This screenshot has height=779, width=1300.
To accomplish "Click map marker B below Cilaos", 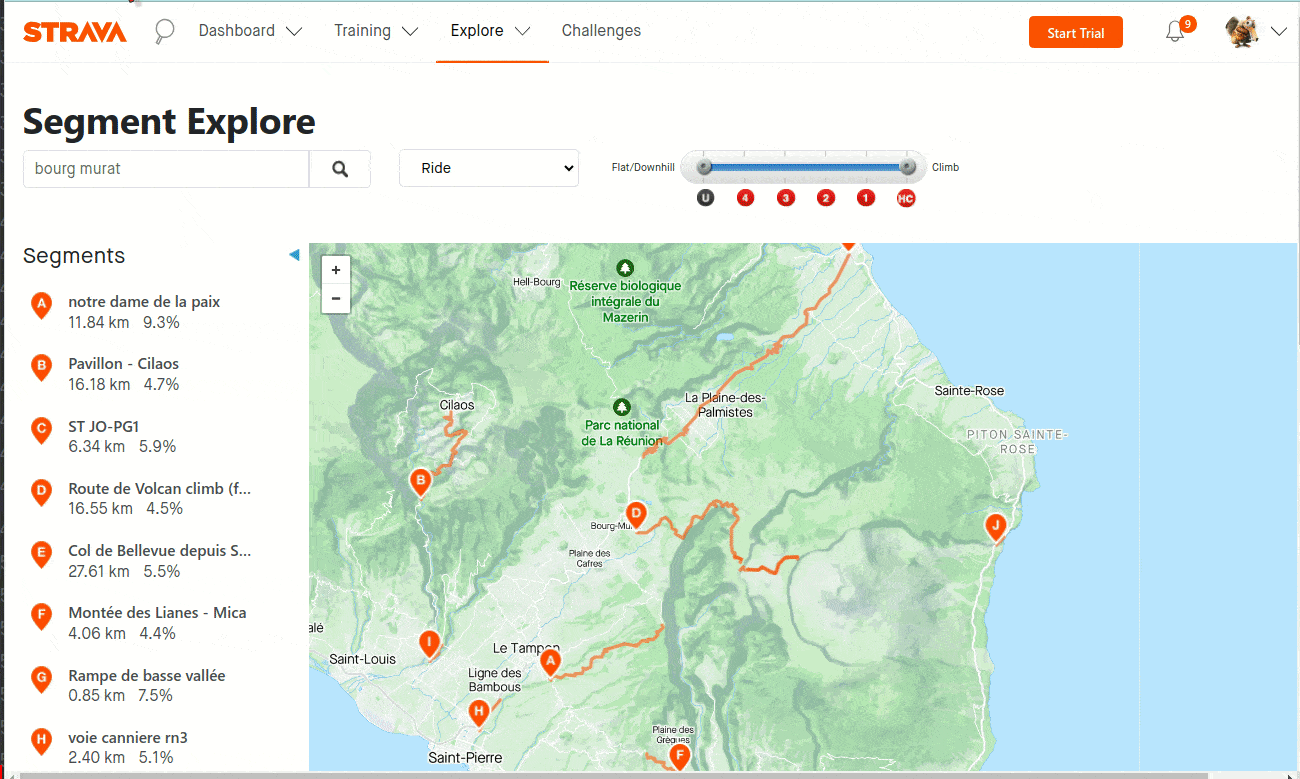I will (x=421, y=481).
